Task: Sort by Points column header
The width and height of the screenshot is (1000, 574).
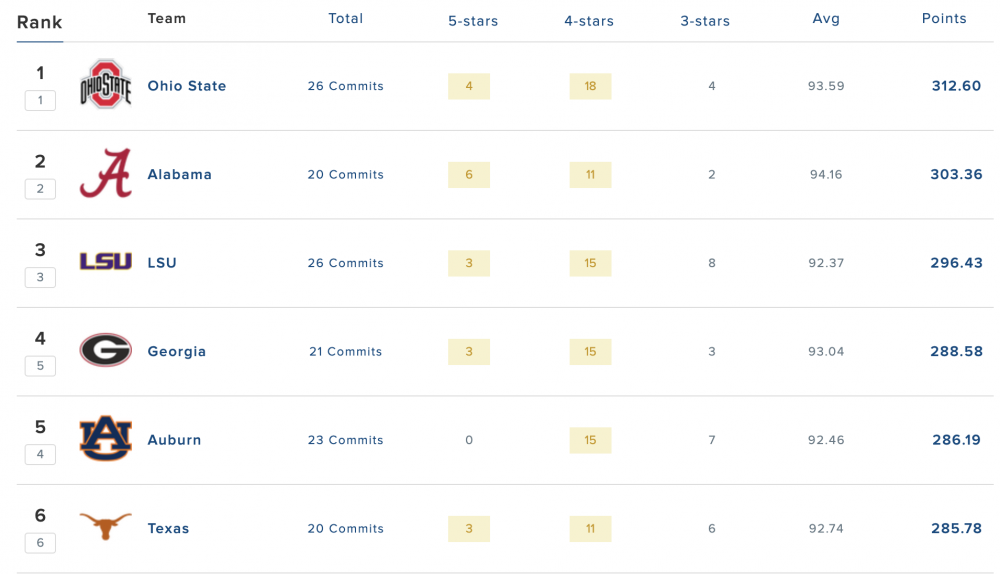Action: click(x=944, y=19)
